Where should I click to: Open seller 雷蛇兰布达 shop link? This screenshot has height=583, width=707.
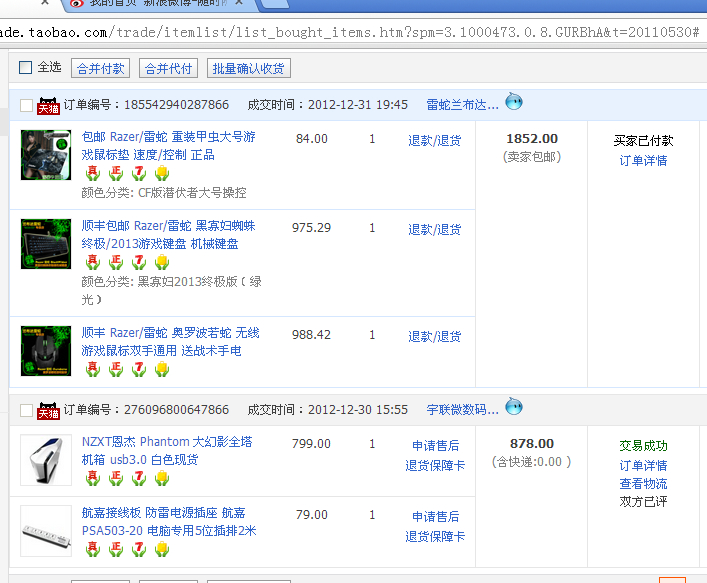(463, 105)
